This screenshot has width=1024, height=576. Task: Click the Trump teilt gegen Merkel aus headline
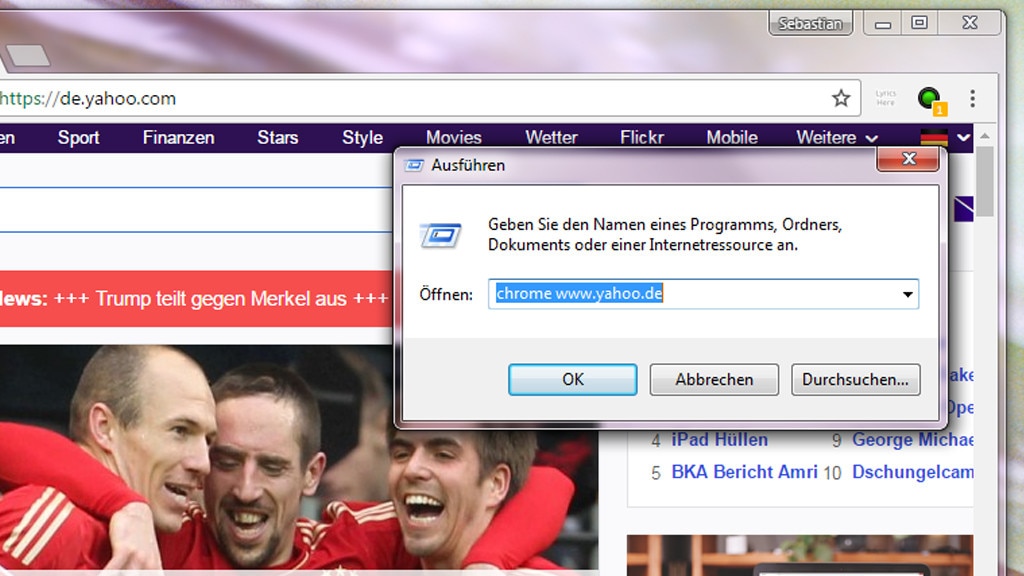tap(221, 299)
